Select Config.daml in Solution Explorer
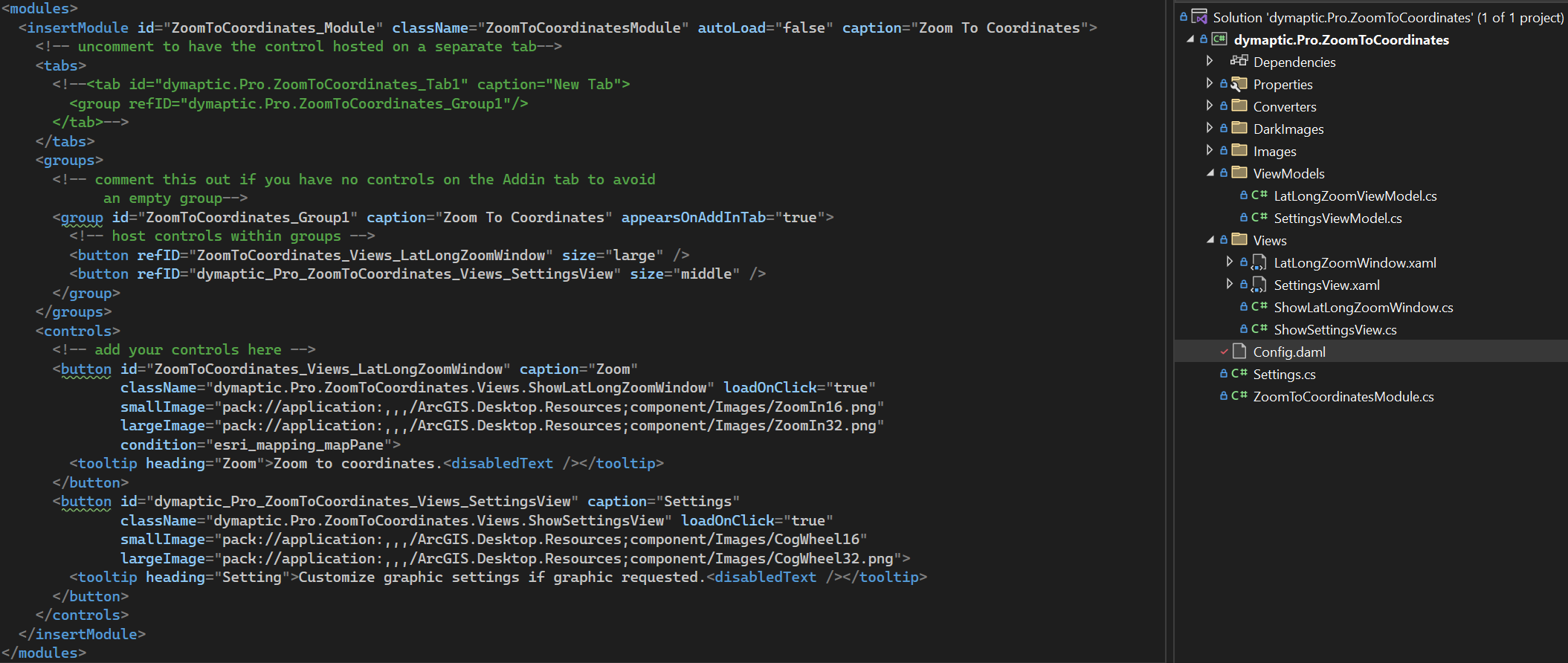The height and width of the screenshot is (663, 1568). 1288,351
